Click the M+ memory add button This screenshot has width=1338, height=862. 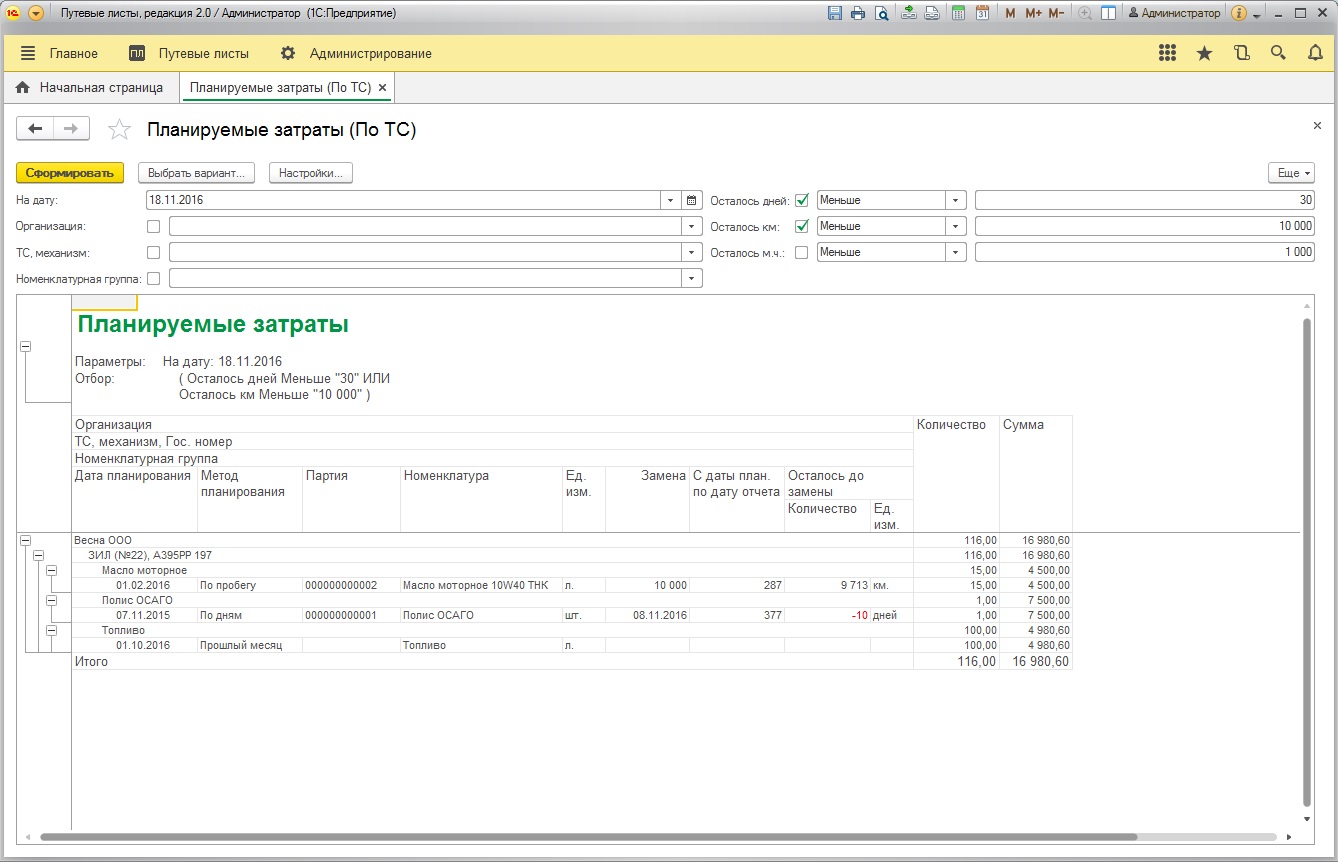[1033, 13]
